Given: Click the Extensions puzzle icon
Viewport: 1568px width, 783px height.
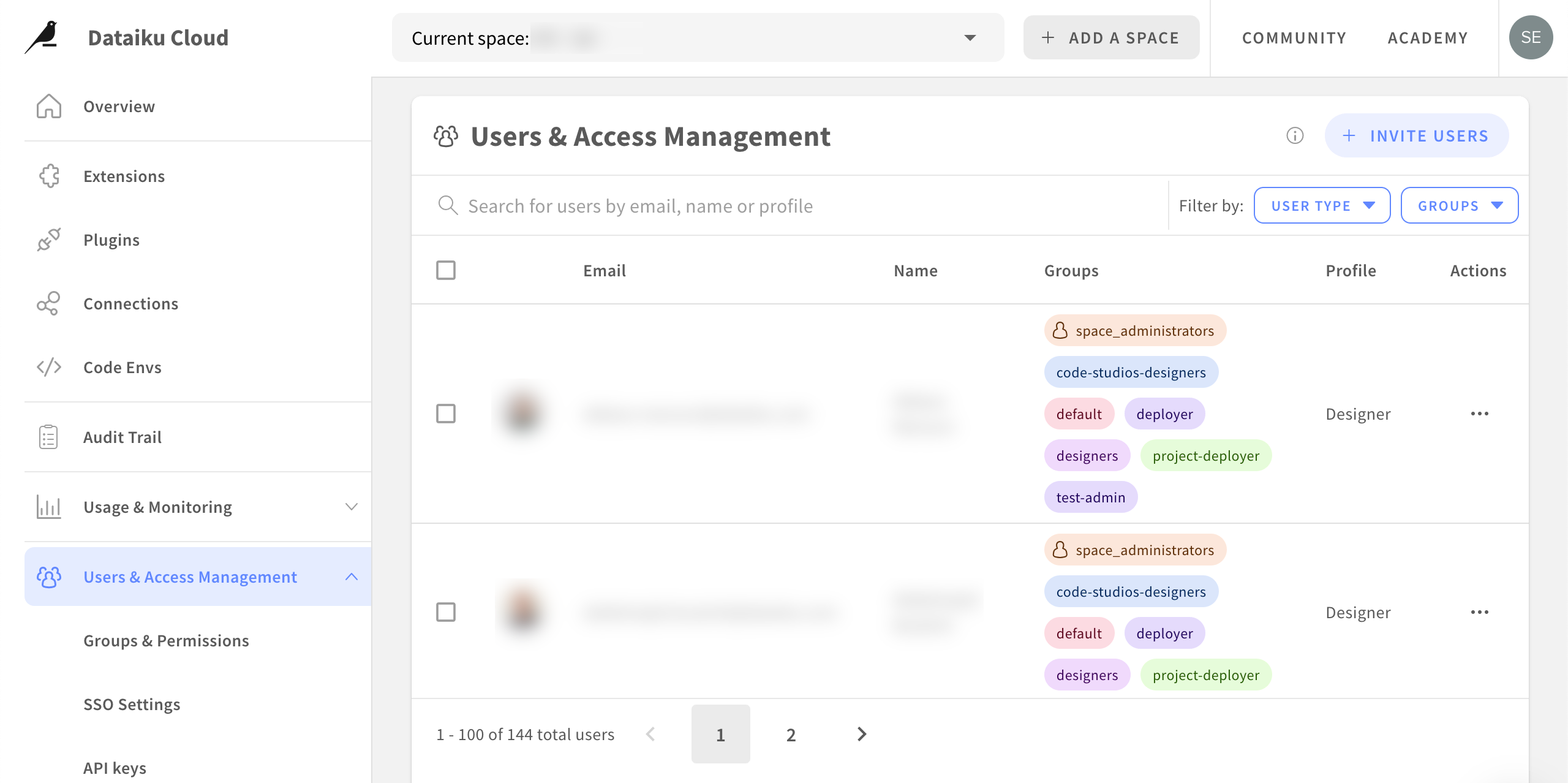Looking at the screenshot, I should pos(49,176).
